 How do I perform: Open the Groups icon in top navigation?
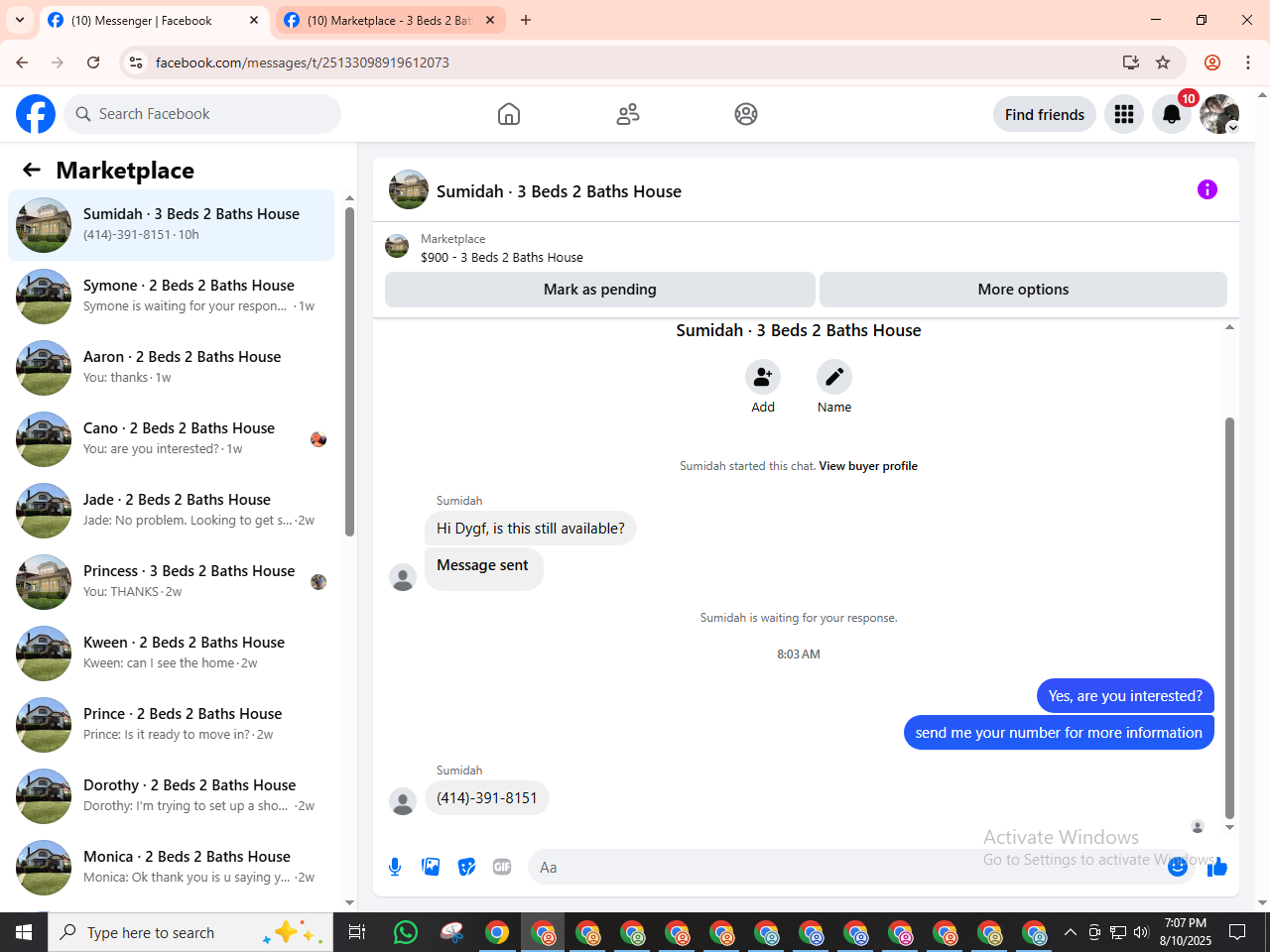746,114
